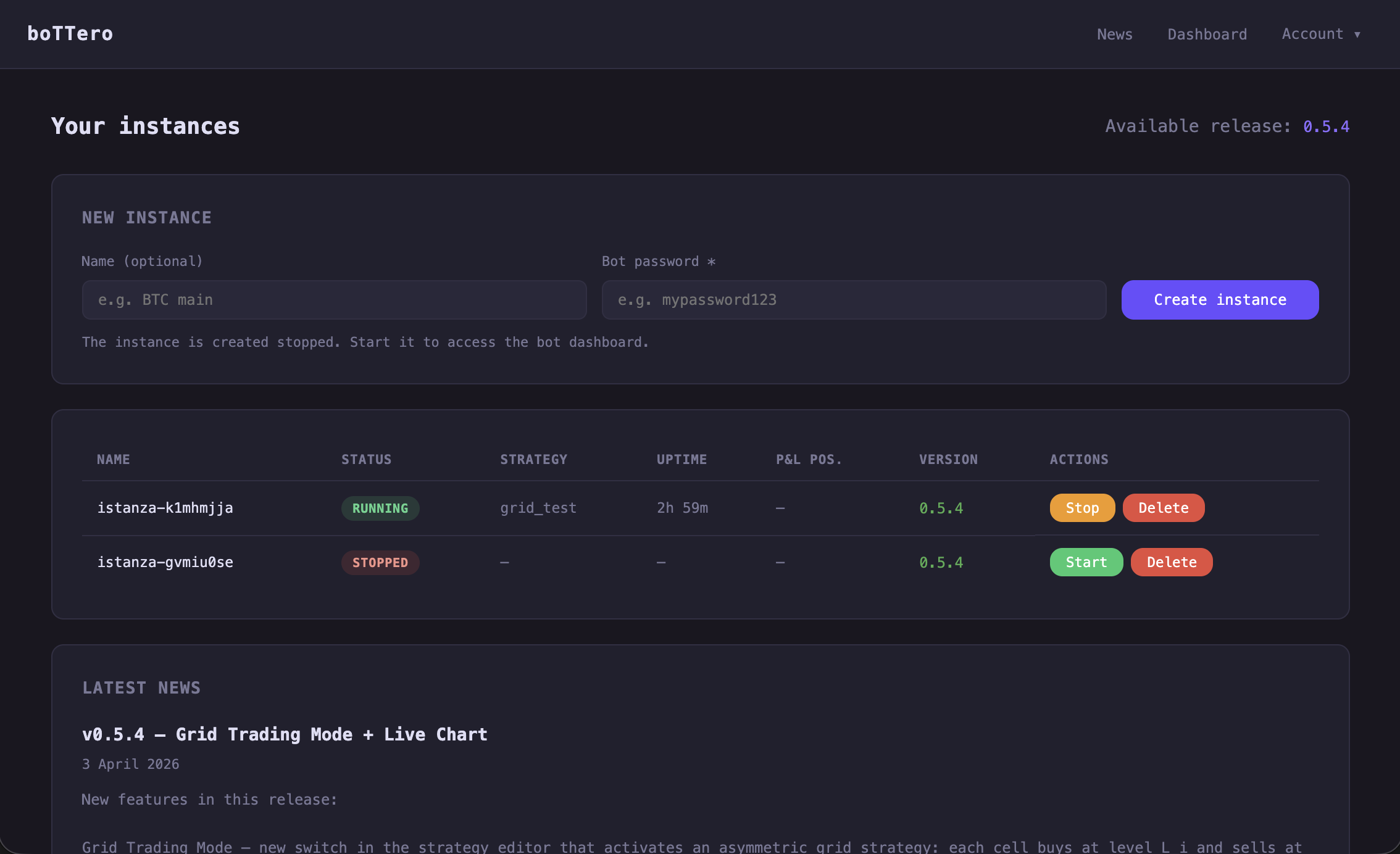Delete the stopped istanza-gvmiu0se instance
The width and height of the screenshot is (1400, 854).
(1171, 562)
